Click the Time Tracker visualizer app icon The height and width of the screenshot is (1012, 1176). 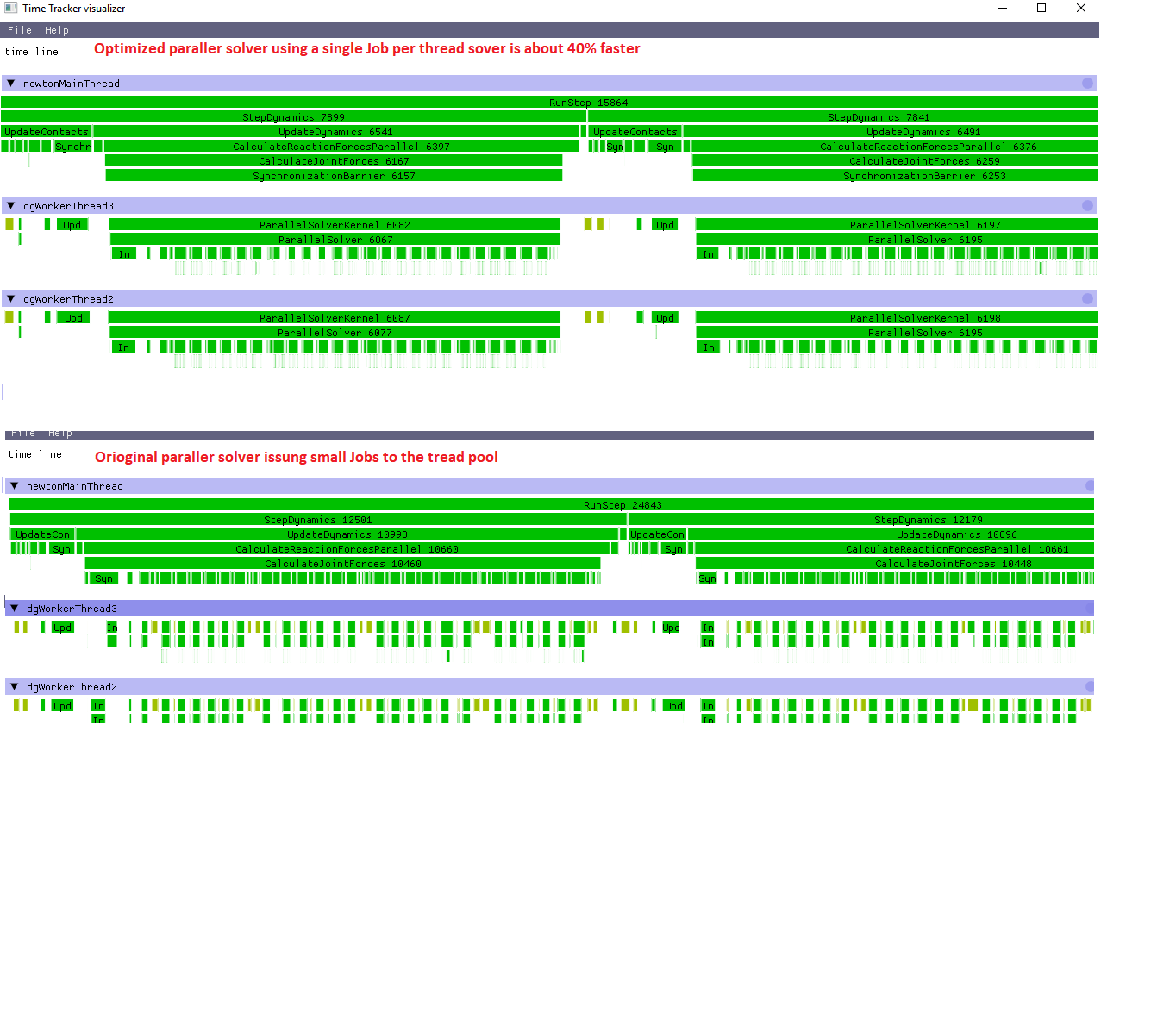(x=11, y=8)
